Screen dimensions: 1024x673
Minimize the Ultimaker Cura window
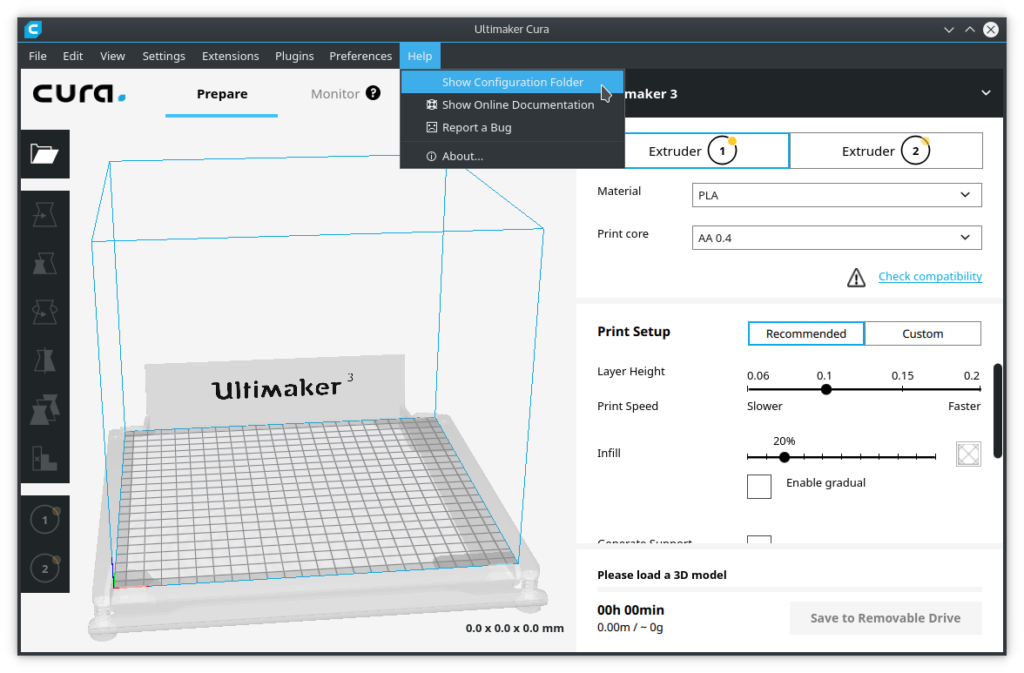pos(949,29)
